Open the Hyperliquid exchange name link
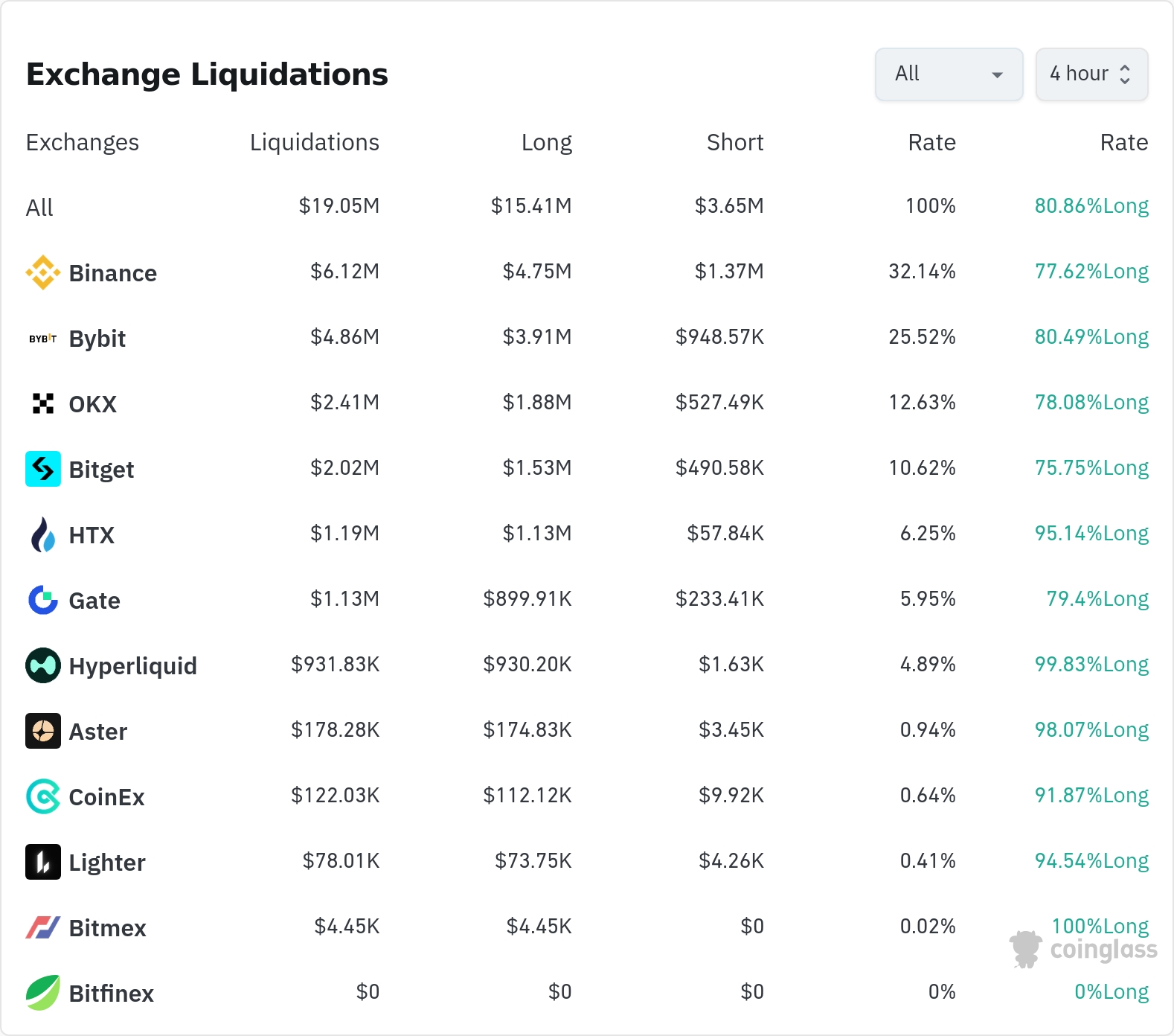The height and width of the screenshot is (1036, 1174). (132, 666)
